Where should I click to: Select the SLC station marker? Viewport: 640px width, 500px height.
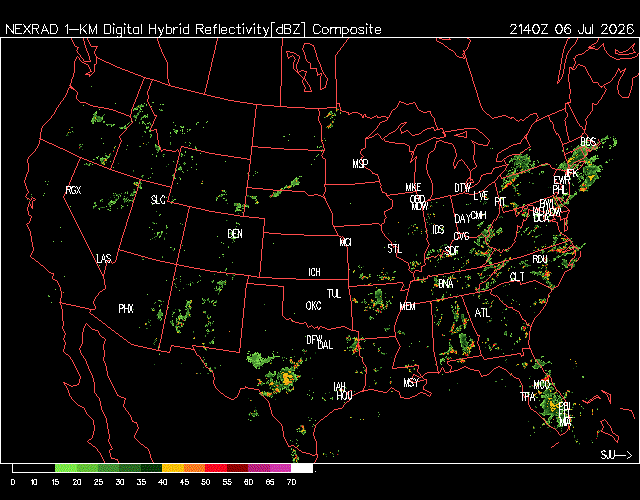158,200
